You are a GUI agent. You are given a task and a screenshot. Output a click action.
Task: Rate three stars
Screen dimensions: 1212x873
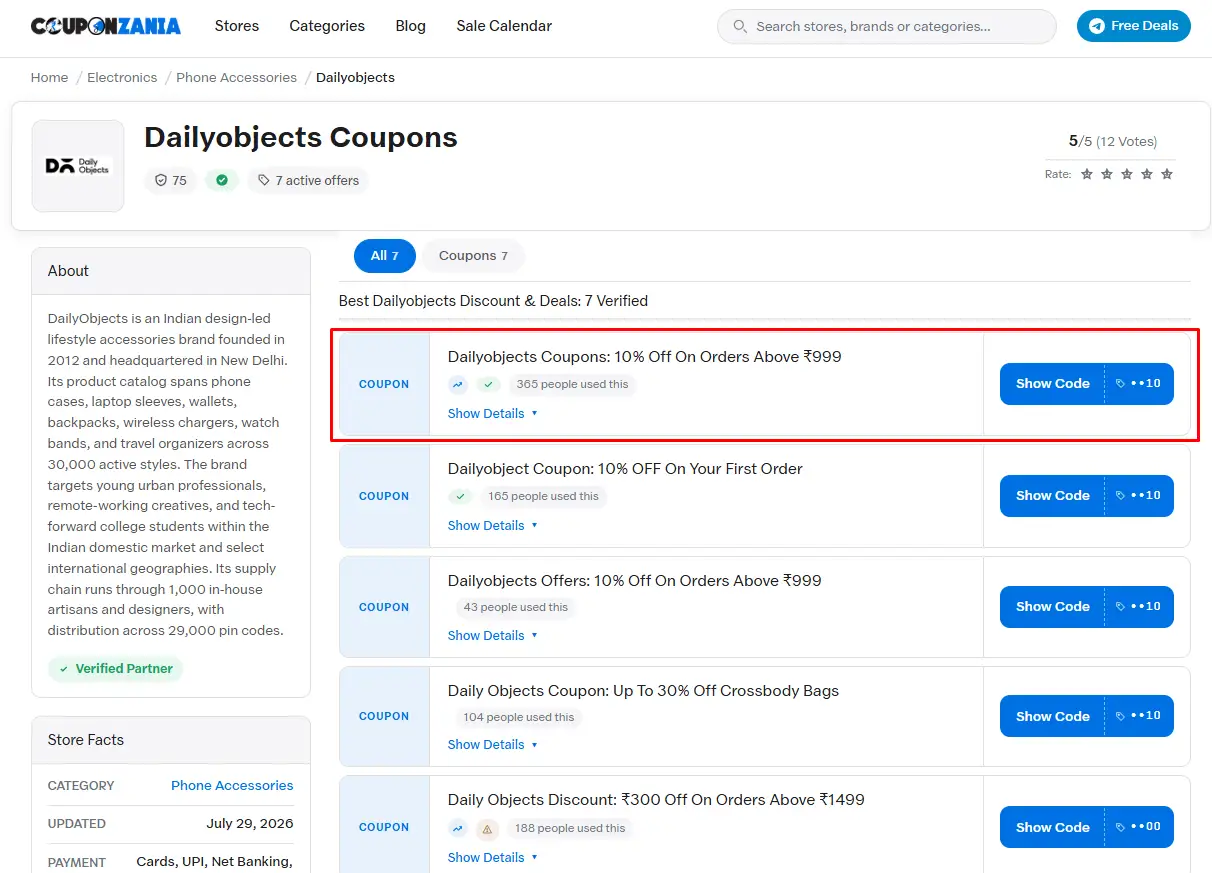[1127, 174]
